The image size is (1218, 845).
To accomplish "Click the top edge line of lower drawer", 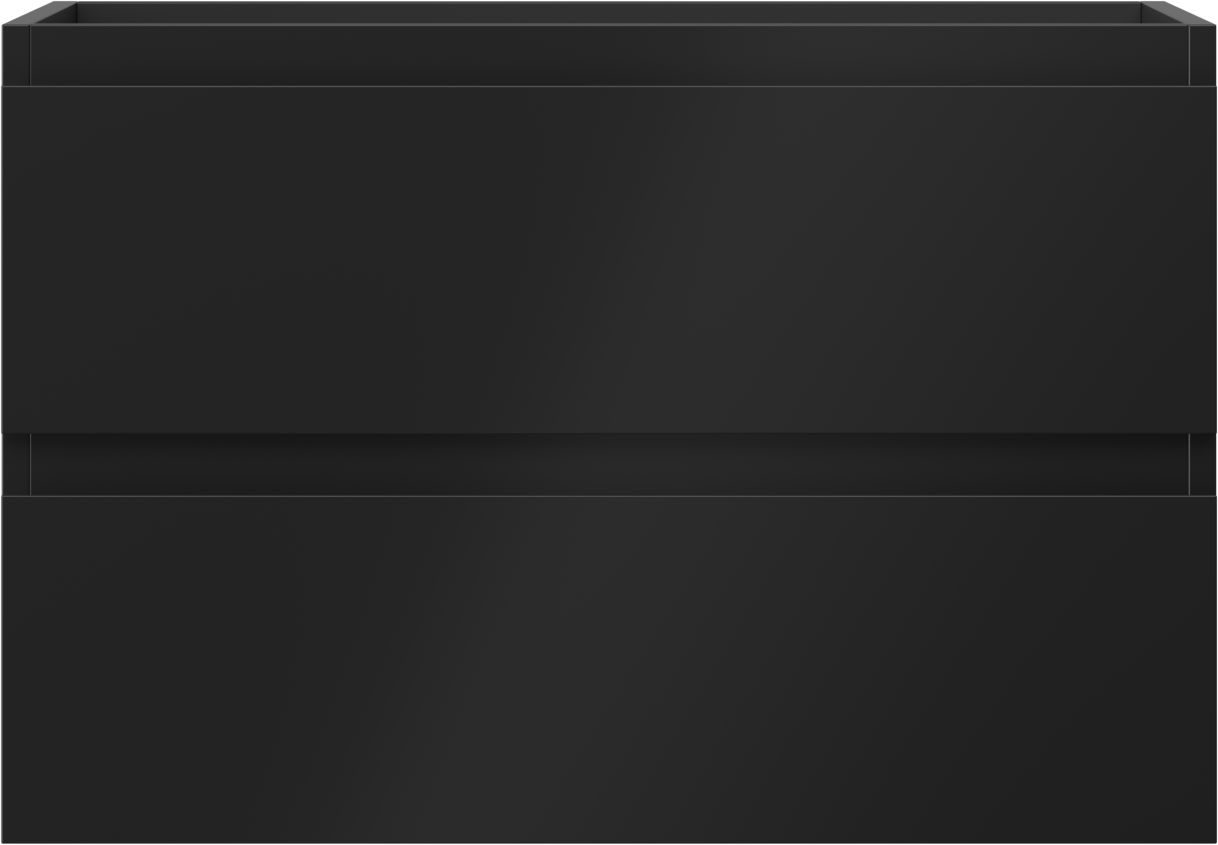I will tap(609, 496).
